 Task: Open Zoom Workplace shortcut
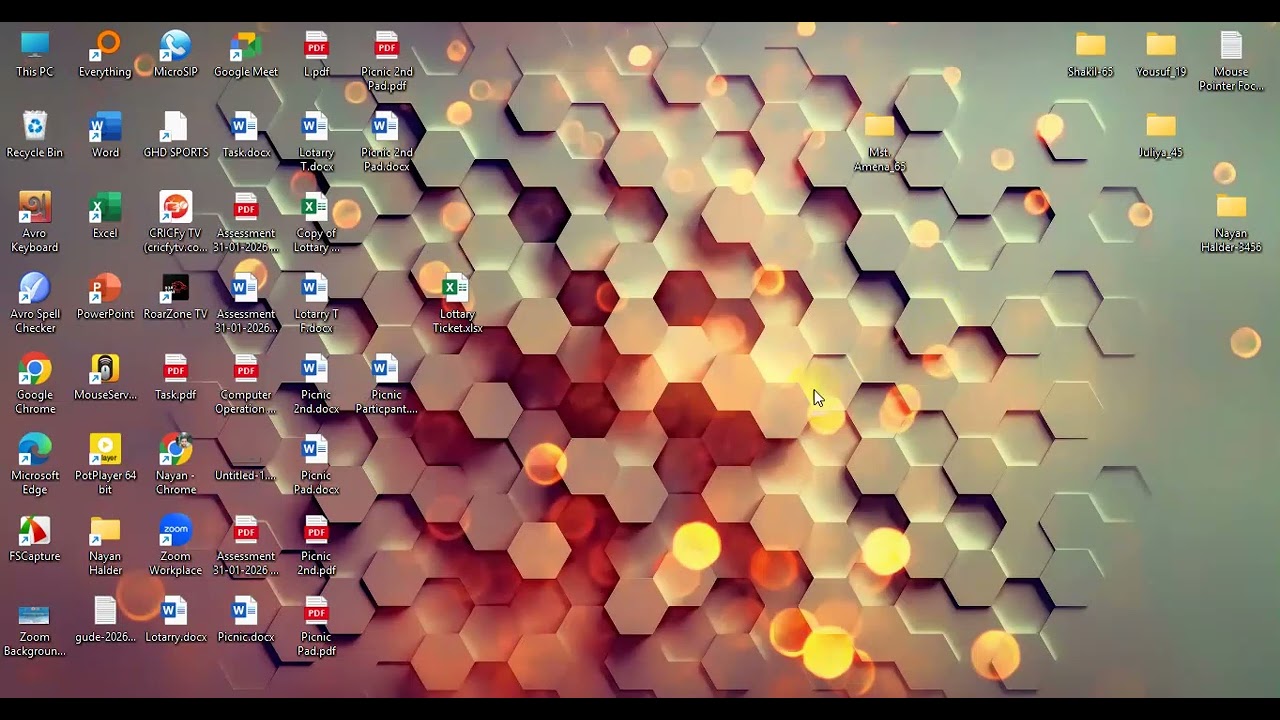click(x=176, y=545)
